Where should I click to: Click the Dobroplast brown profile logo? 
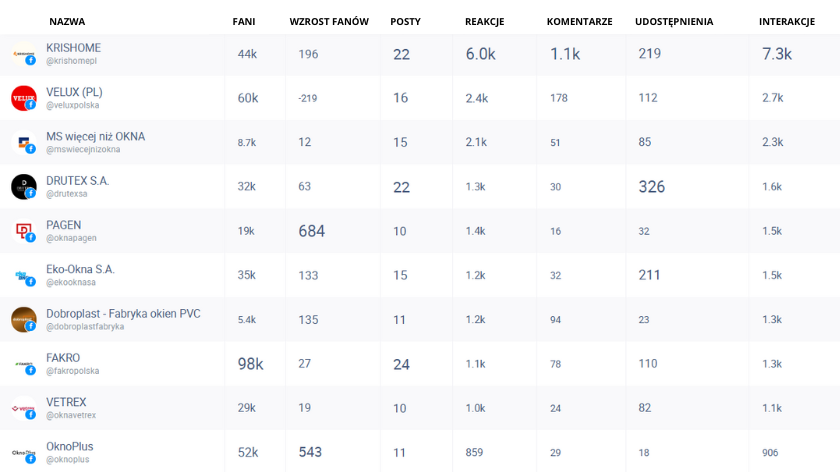[24, 319]
